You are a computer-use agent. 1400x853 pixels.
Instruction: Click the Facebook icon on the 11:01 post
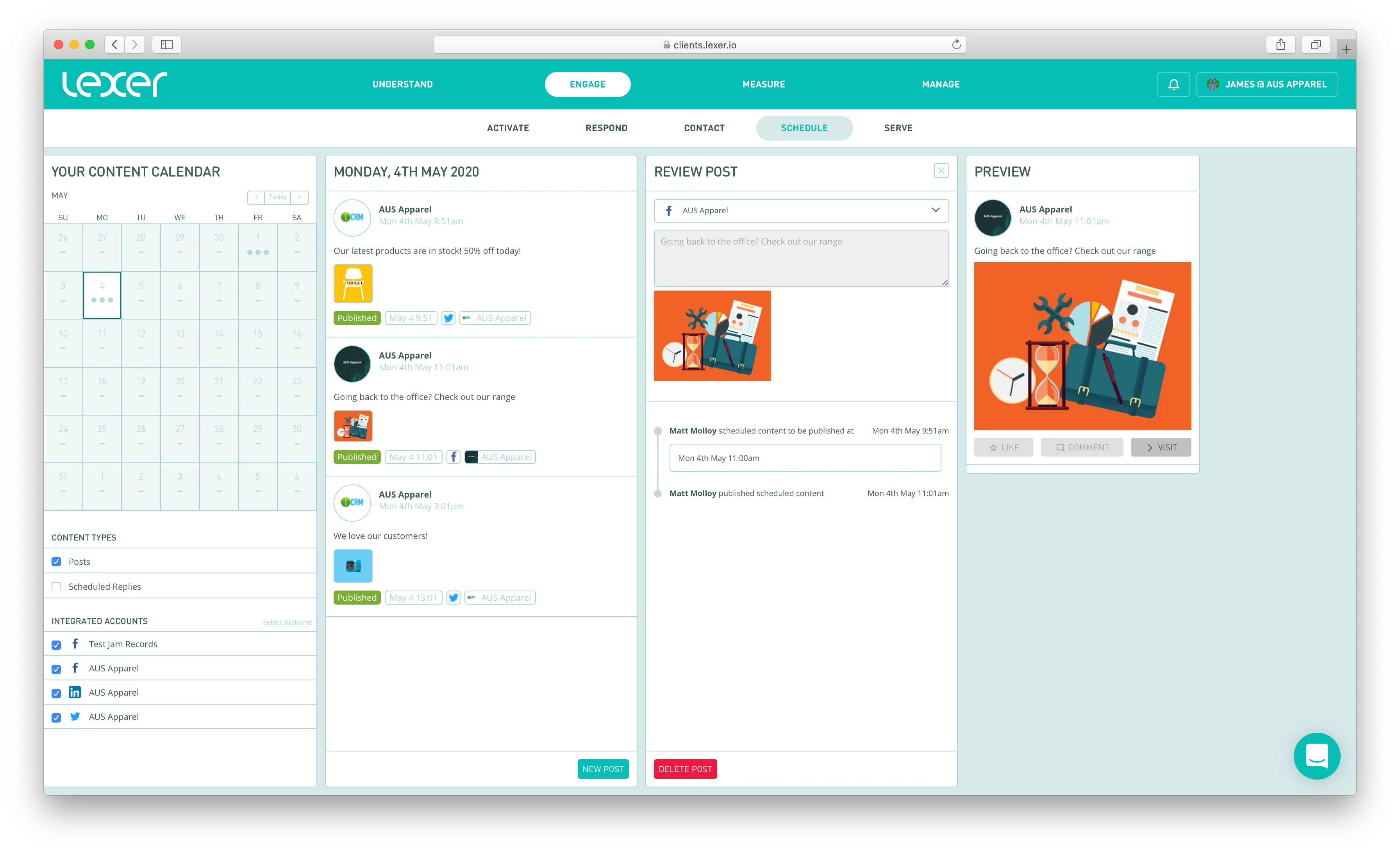[x=453, y=457]
